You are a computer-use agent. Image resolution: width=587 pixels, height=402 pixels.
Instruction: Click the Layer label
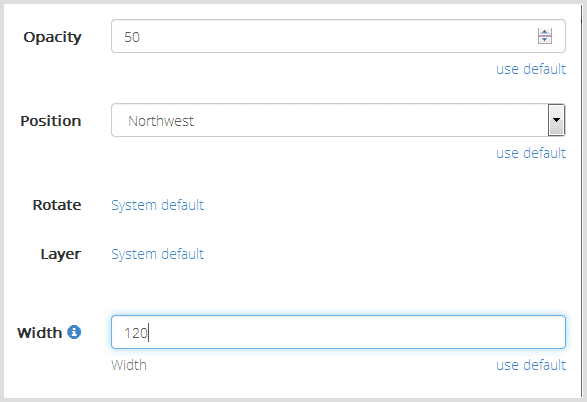[x=61, y=254]
